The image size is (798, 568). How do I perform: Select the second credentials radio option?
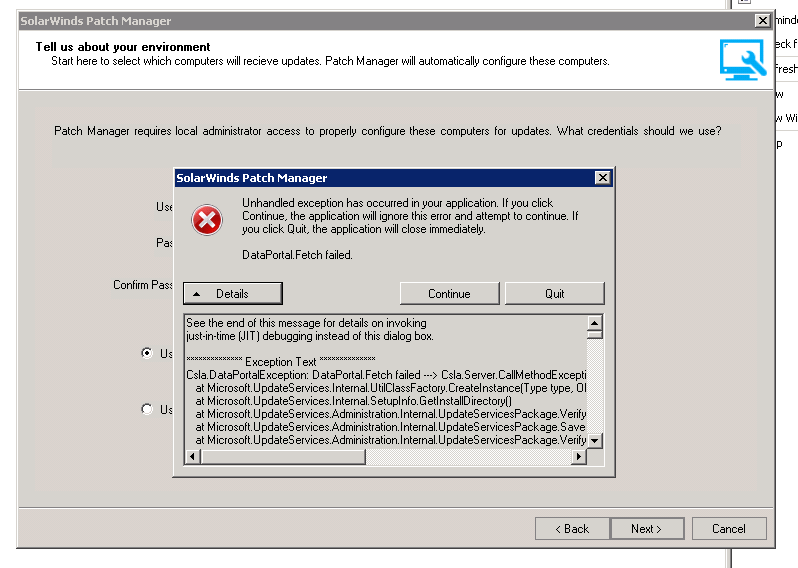coord(147,409)
